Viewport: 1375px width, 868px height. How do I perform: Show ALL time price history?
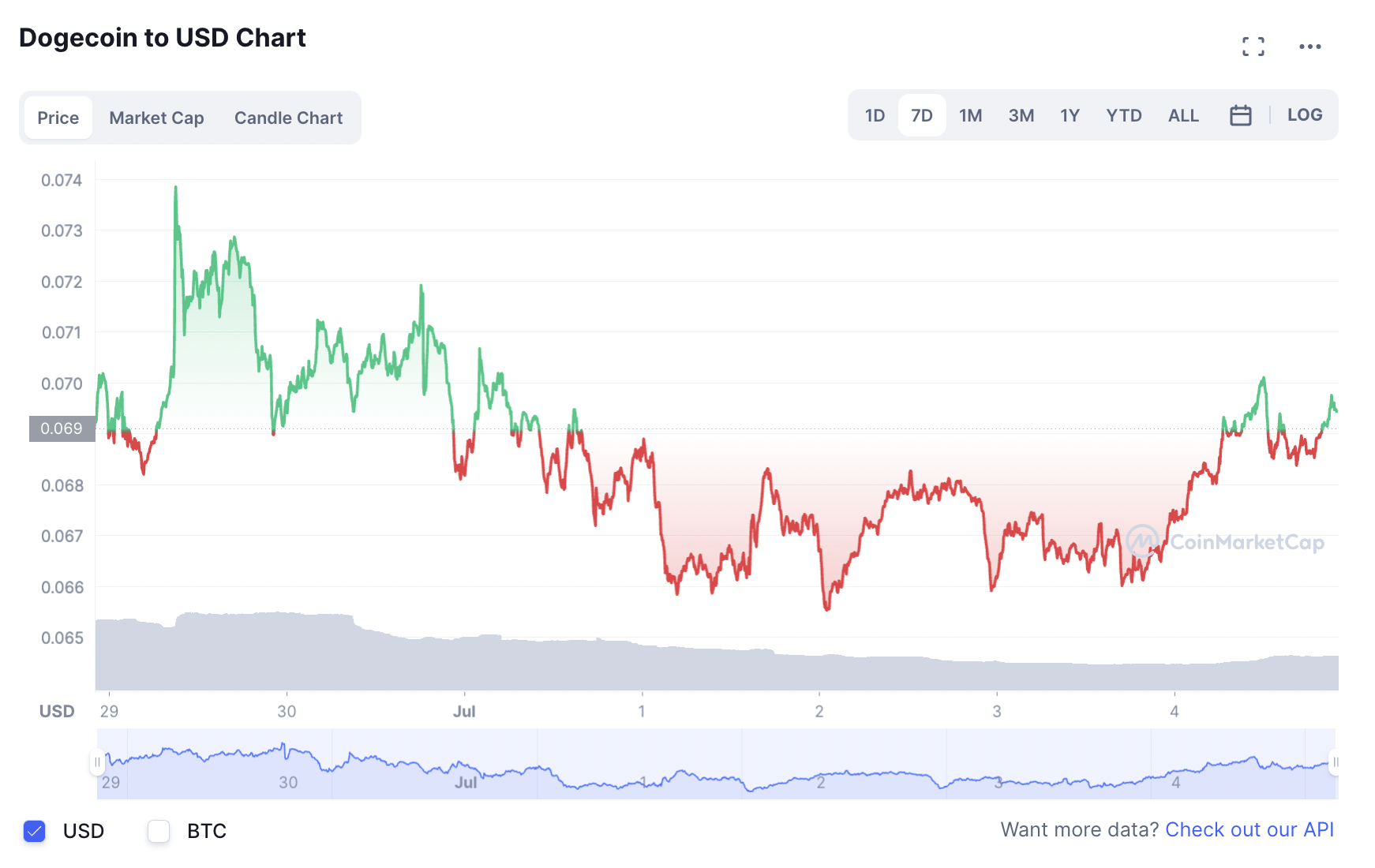(1183, 116)
